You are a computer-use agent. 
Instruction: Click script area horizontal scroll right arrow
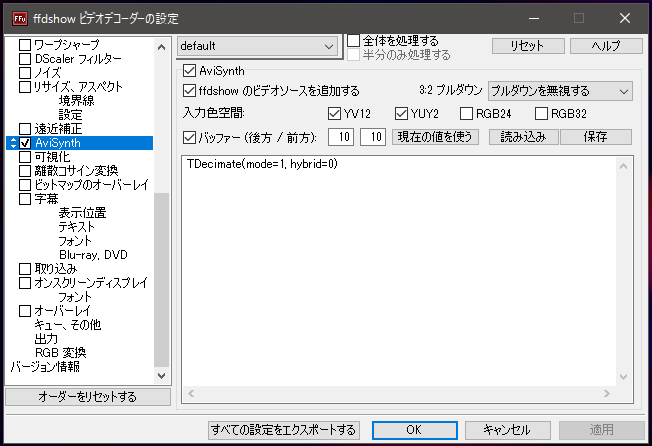(x=607, y=394)
